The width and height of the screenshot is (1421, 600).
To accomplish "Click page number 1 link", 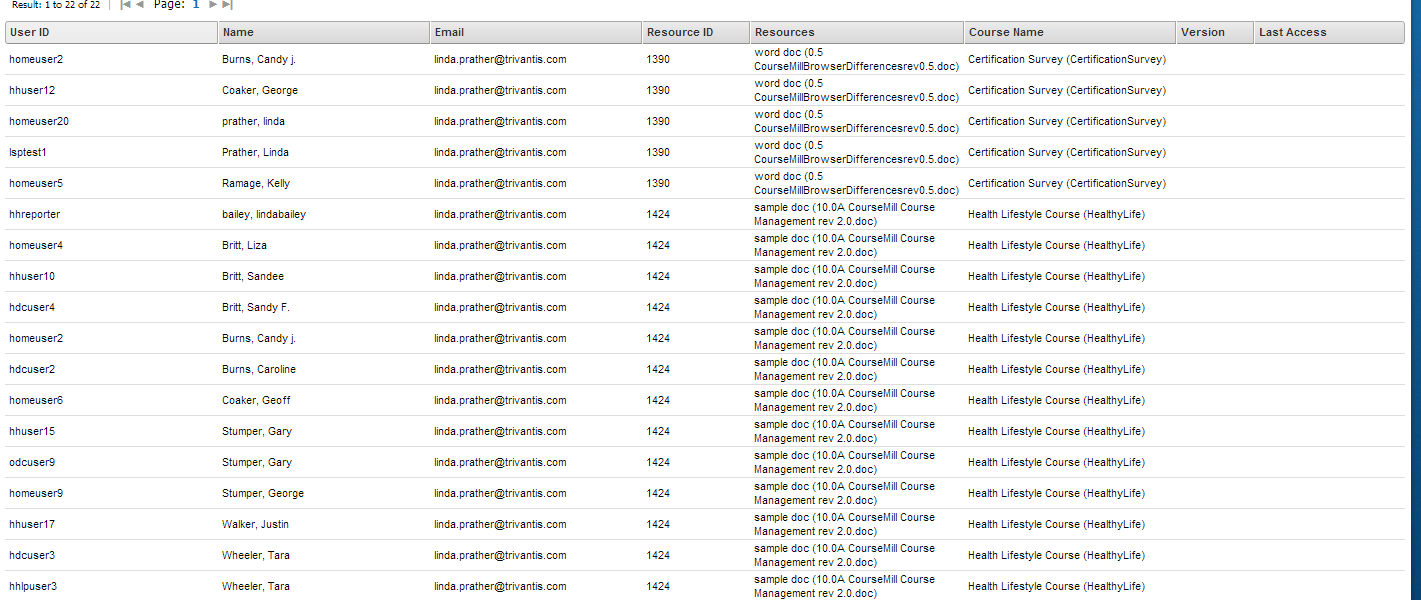I will [196, 5].
